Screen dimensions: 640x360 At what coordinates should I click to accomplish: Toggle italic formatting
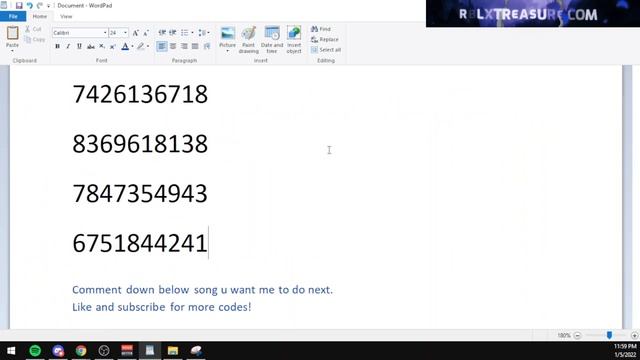tap(68, 47)
